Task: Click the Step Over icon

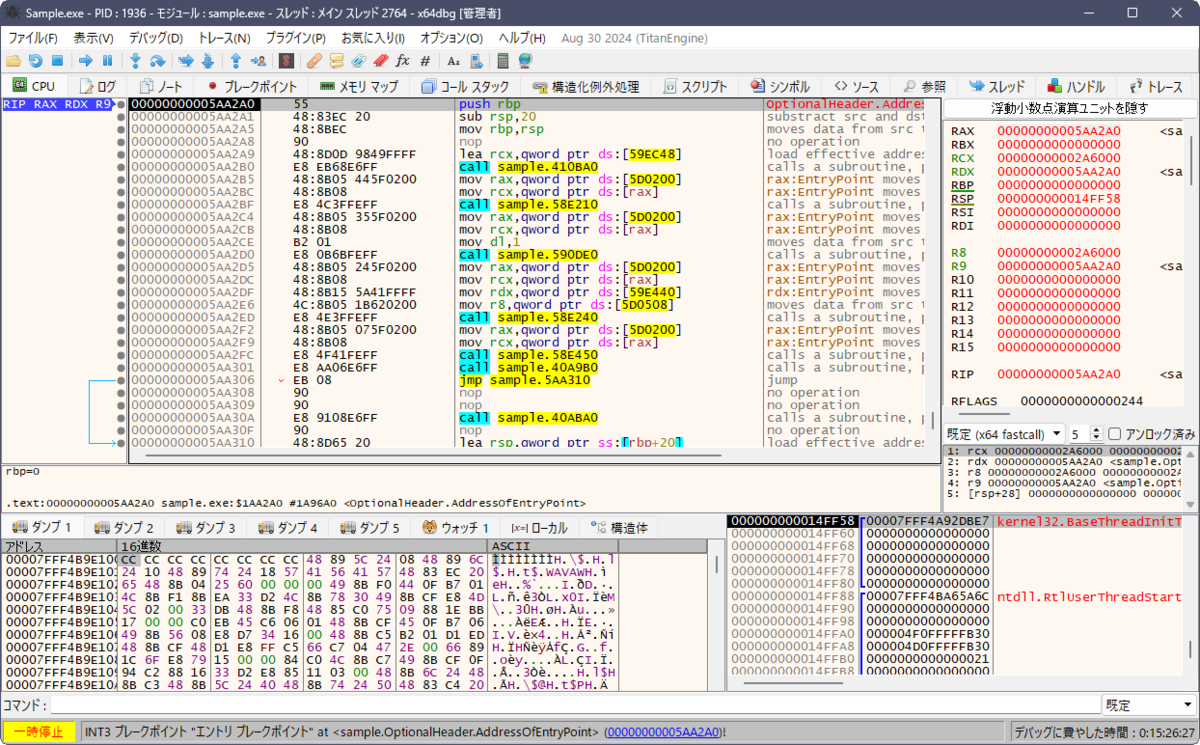Action: (x=157, y=61)
